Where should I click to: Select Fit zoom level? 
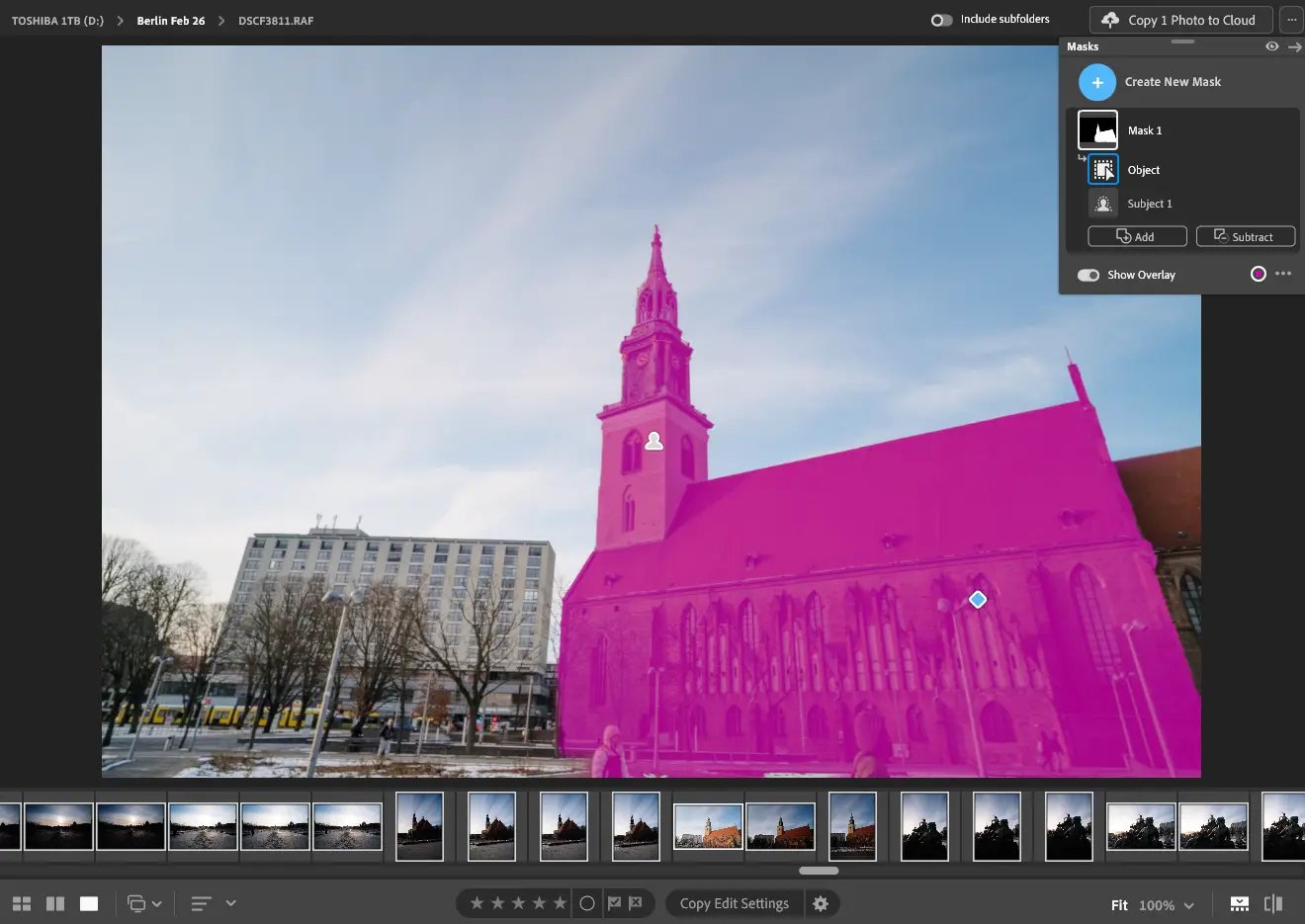tap(1119, 905)
